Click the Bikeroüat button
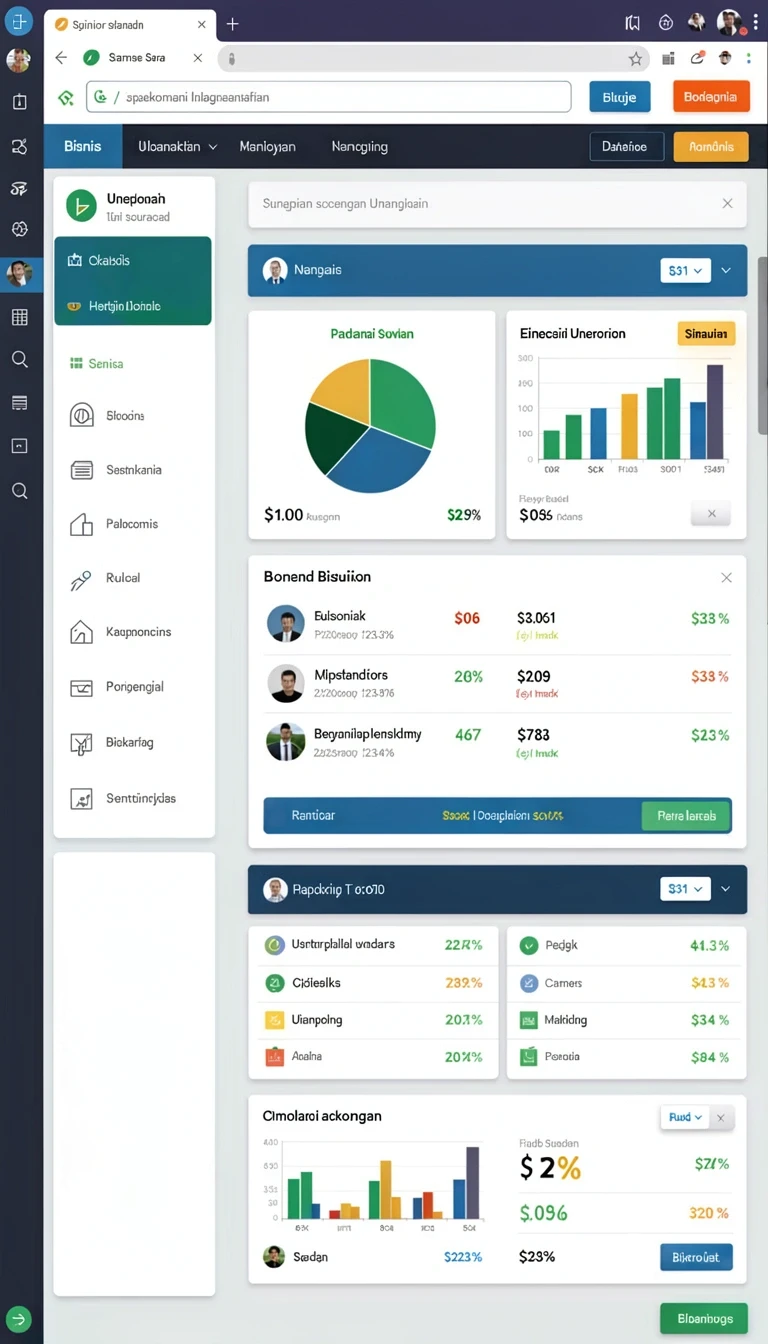 tap(696, 1257)
